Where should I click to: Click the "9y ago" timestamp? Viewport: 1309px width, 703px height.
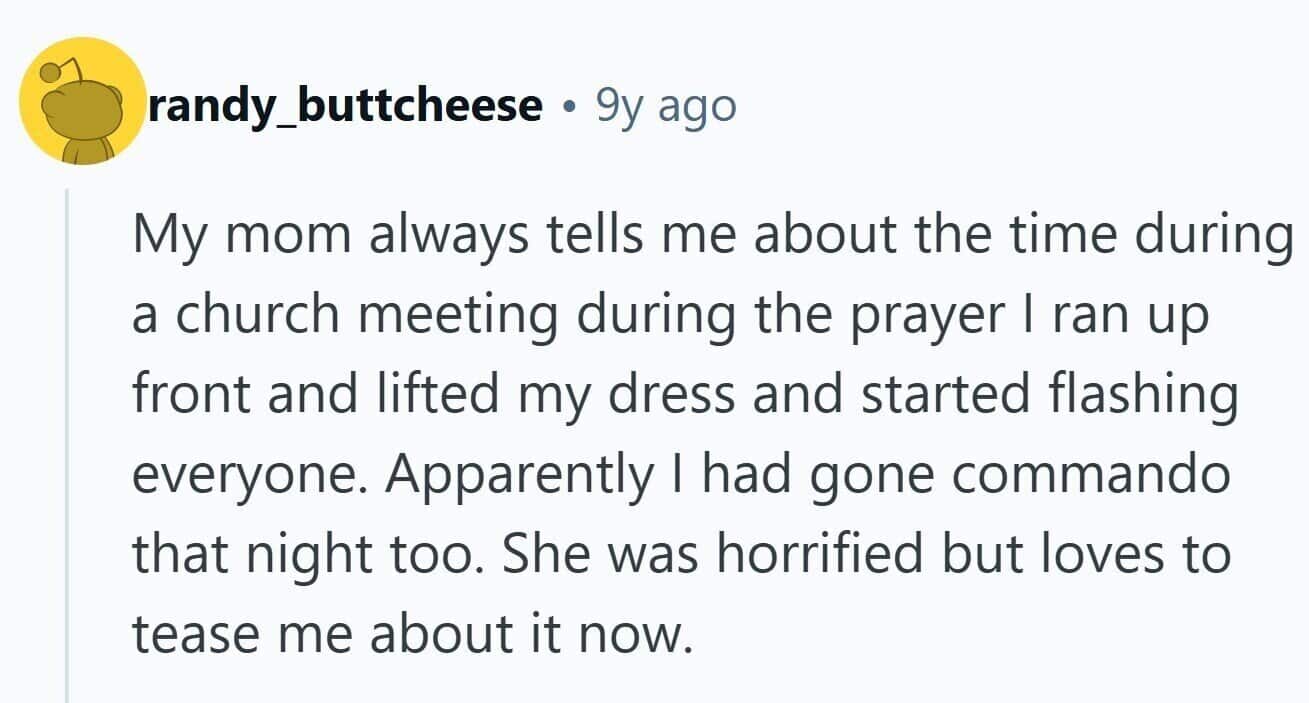tap(666, 104)
